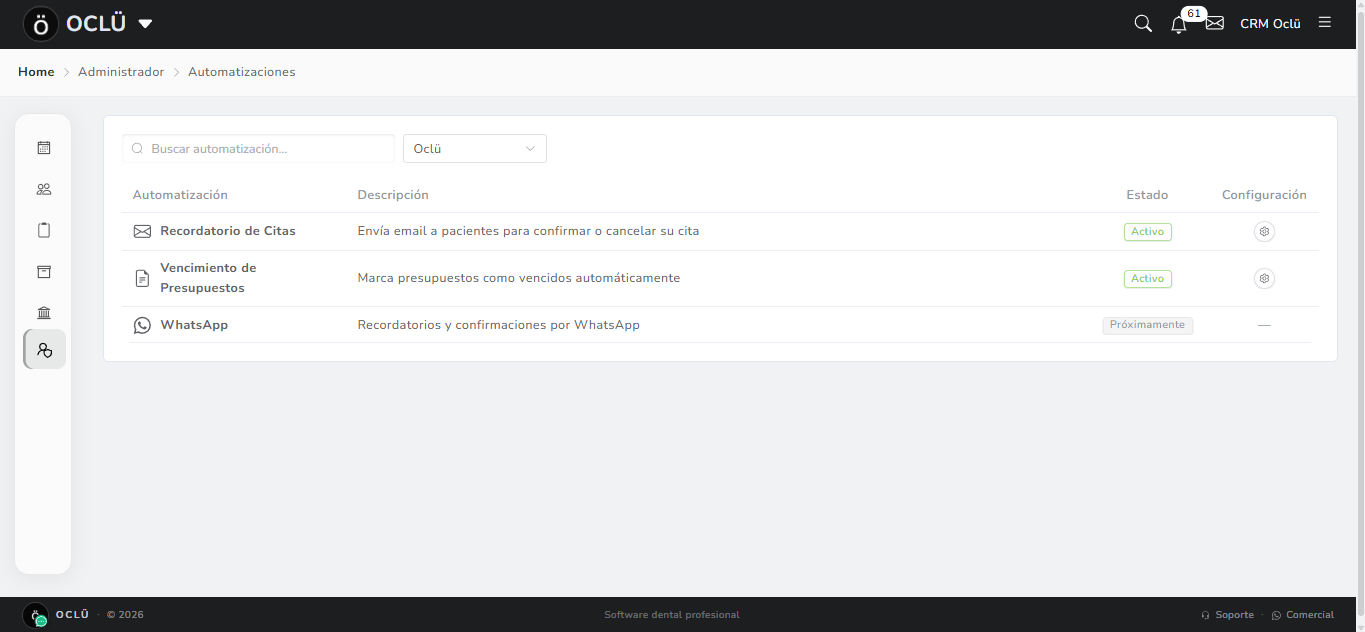The width and height of the screenshot is (1365, 632).
Task: Open the Oclü clinic selector dropdown
Action: (x=475, y=149)
